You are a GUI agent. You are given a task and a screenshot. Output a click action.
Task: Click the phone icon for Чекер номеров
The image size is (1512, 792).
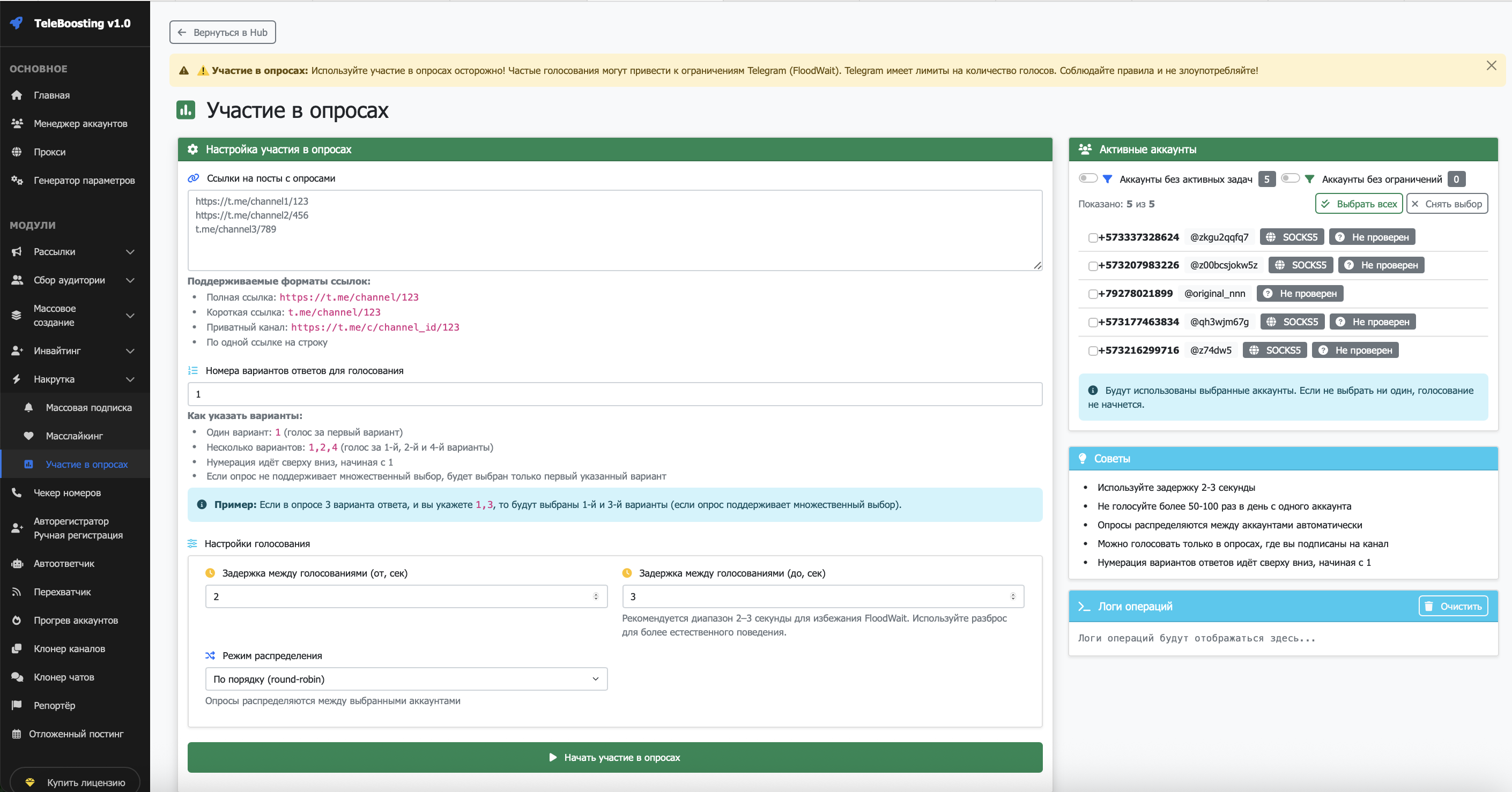coord(17,493)
